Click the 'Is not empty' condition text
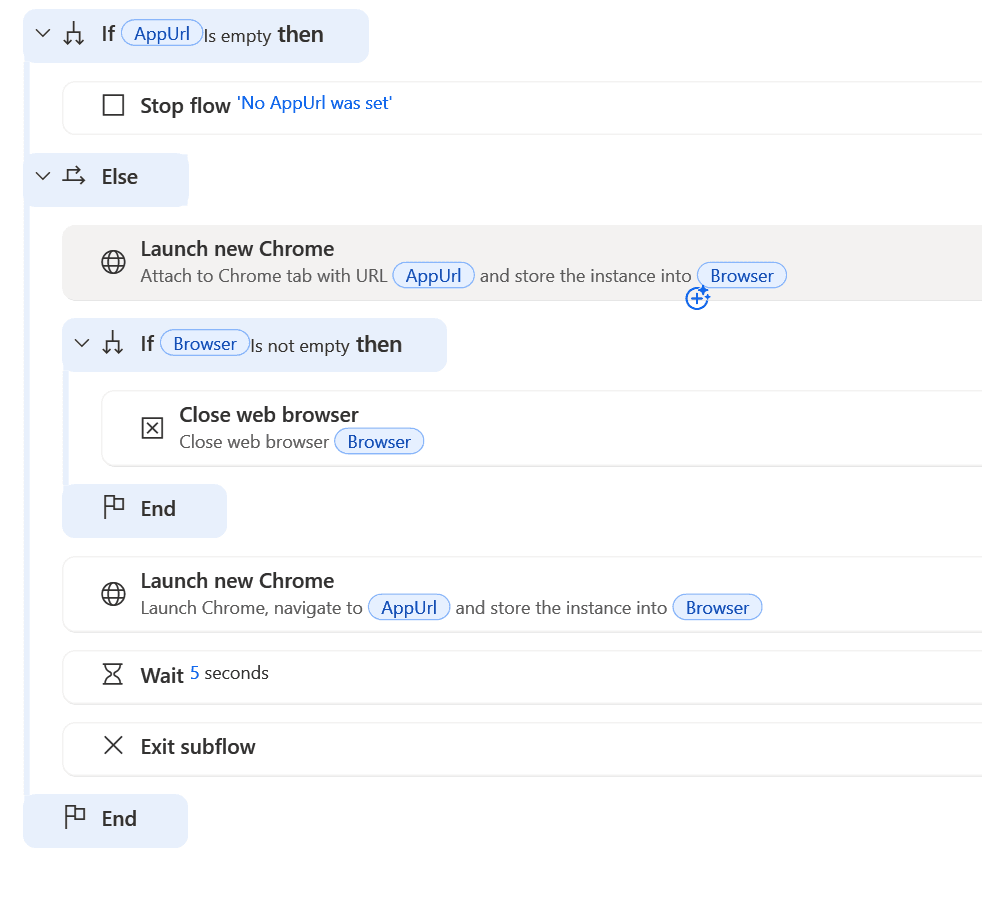The image size is (982, 898). point(300,346)
